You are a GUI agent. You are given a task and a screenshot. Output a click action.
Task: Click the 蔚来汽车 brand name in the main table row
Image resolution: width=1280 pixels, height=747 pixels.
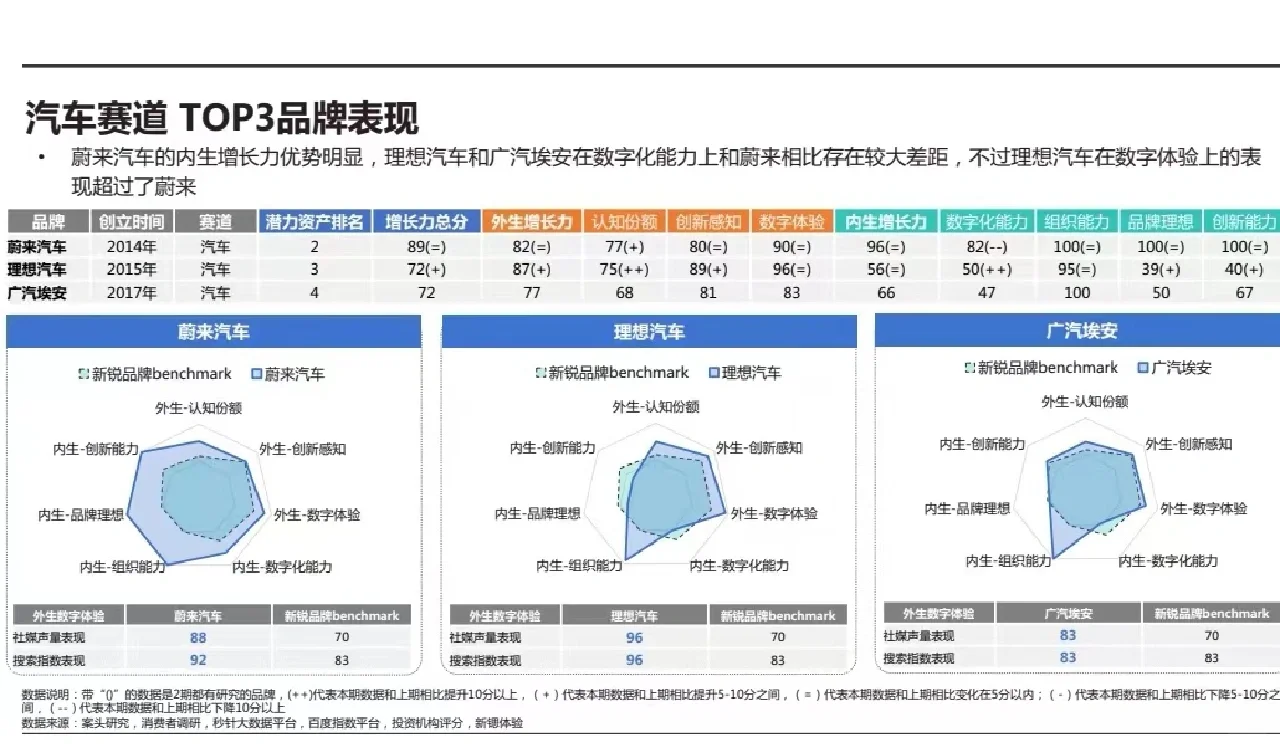[x=38, y=247]
